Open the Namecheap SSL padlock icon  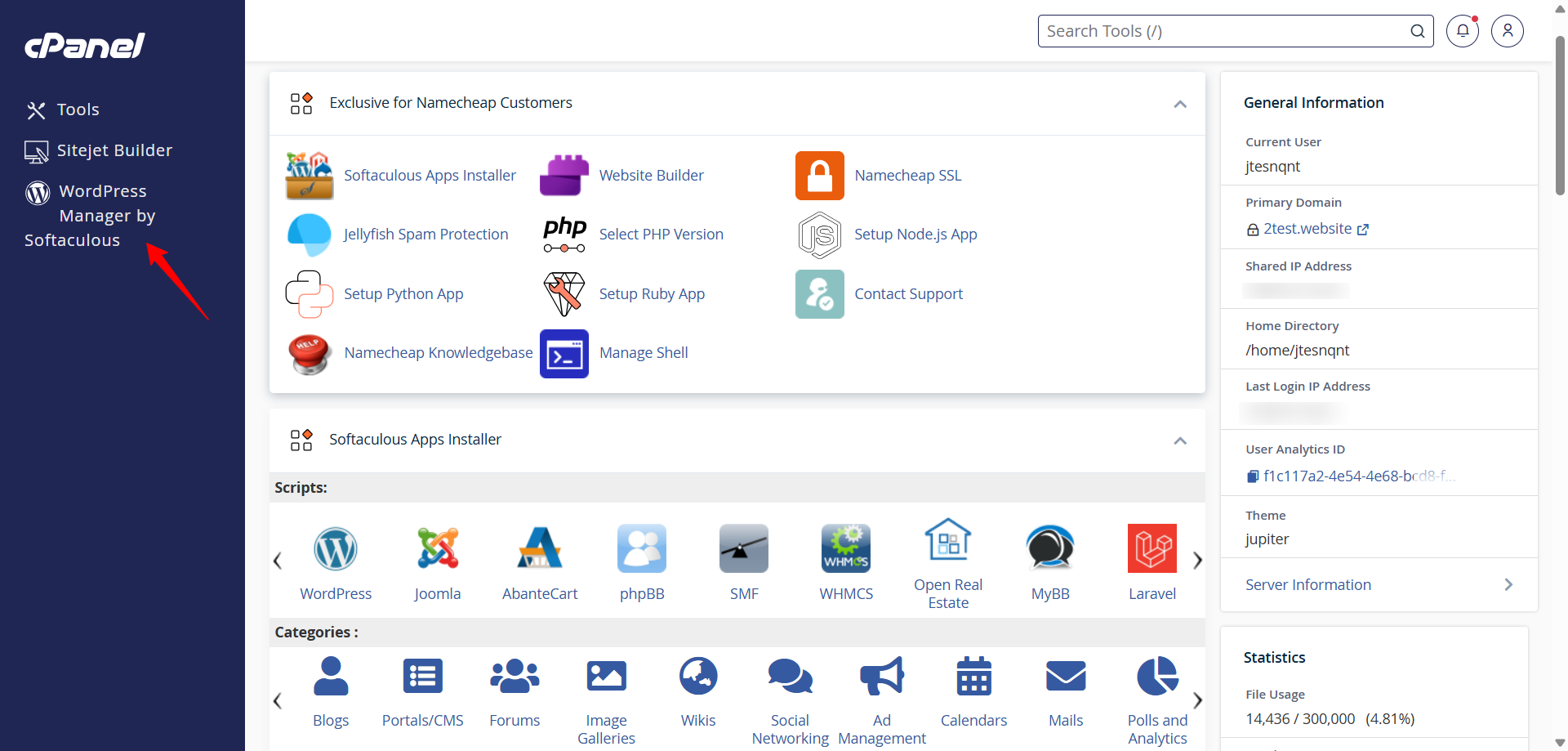(x=820, y=176)
